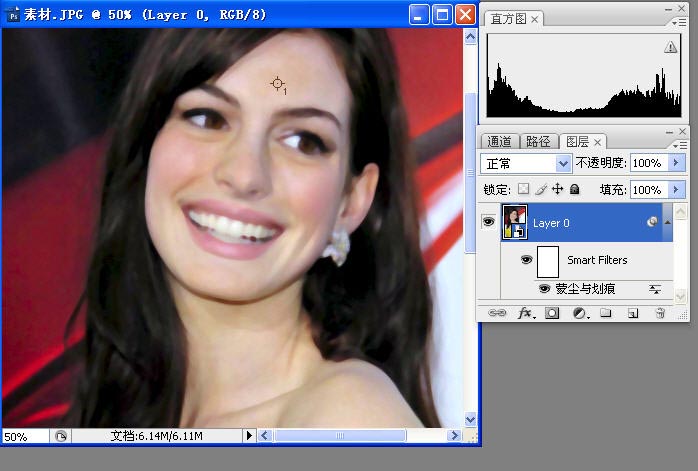Click the Layer 0 thumbnail
Viewport: 698px width, 471px height.
tap(515, 221)
